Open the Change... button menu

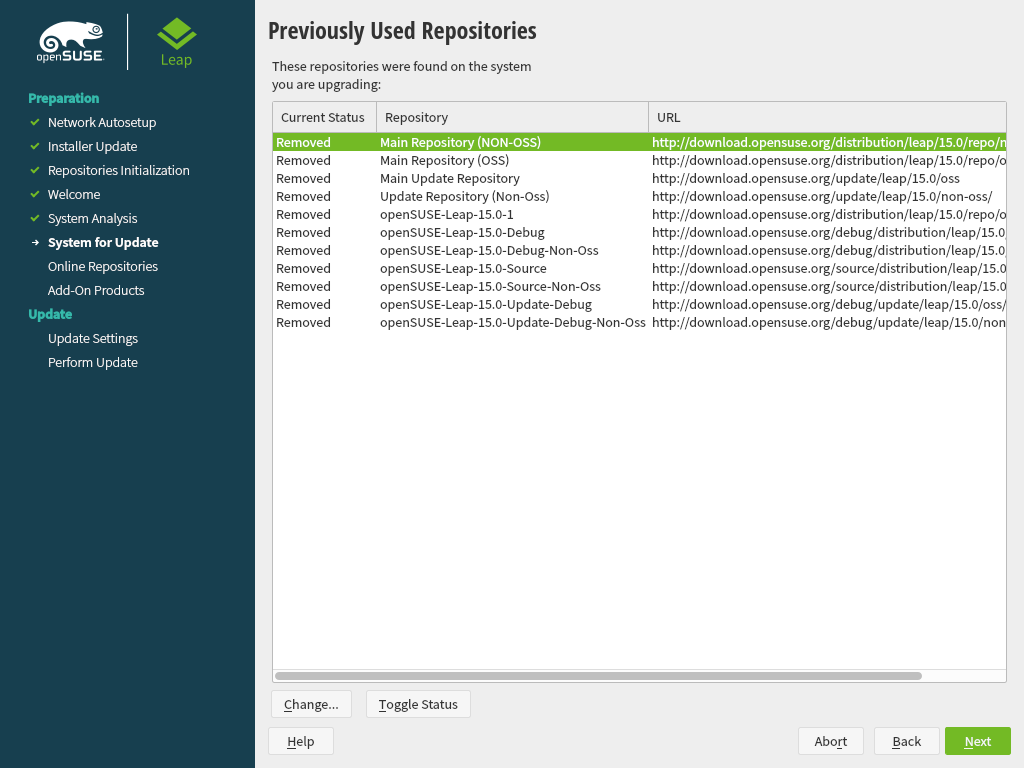pyautogui.click(x=311, y=704)
